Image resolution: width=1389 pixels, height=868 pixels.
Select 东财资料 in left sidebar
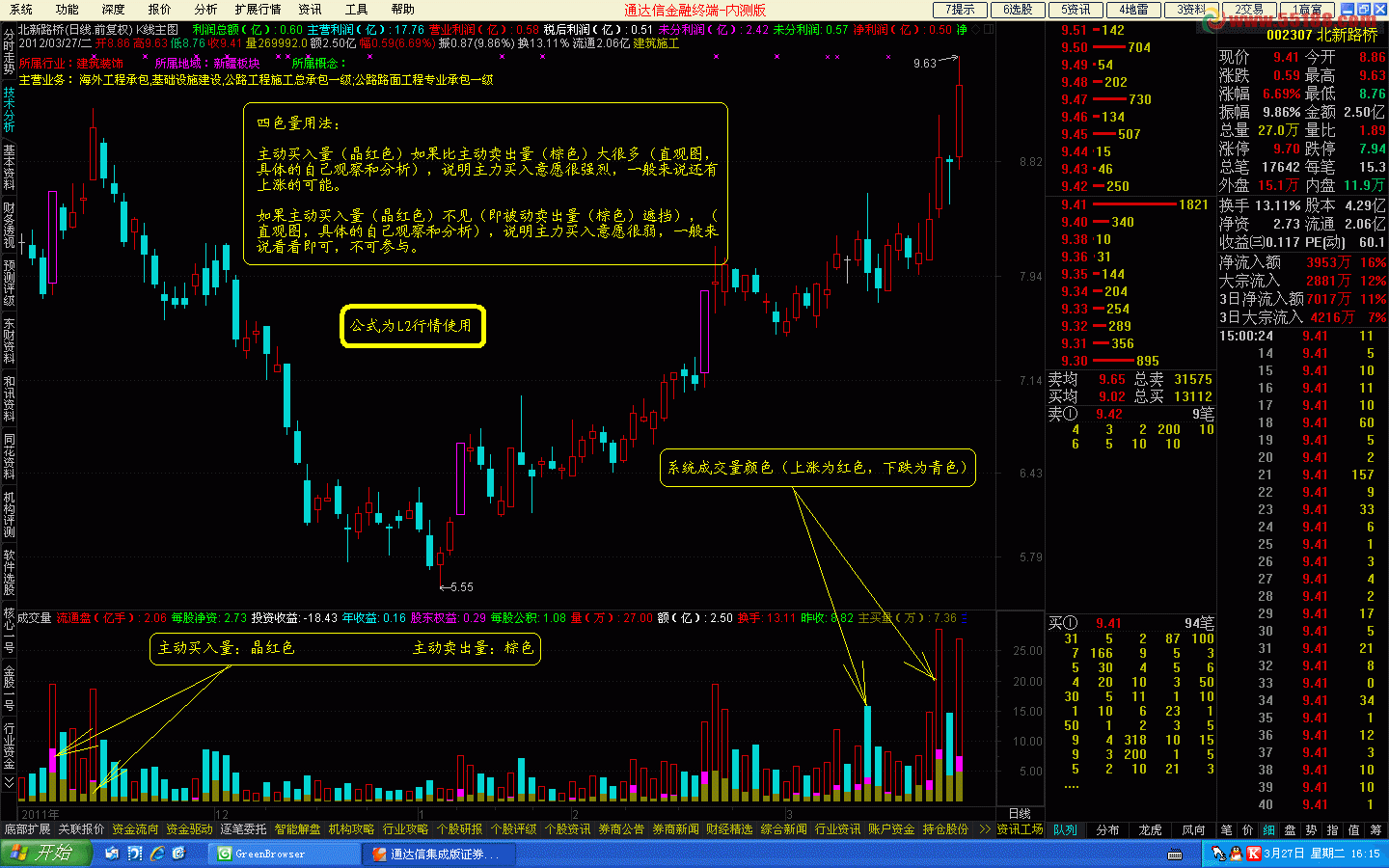click(9, 340)
